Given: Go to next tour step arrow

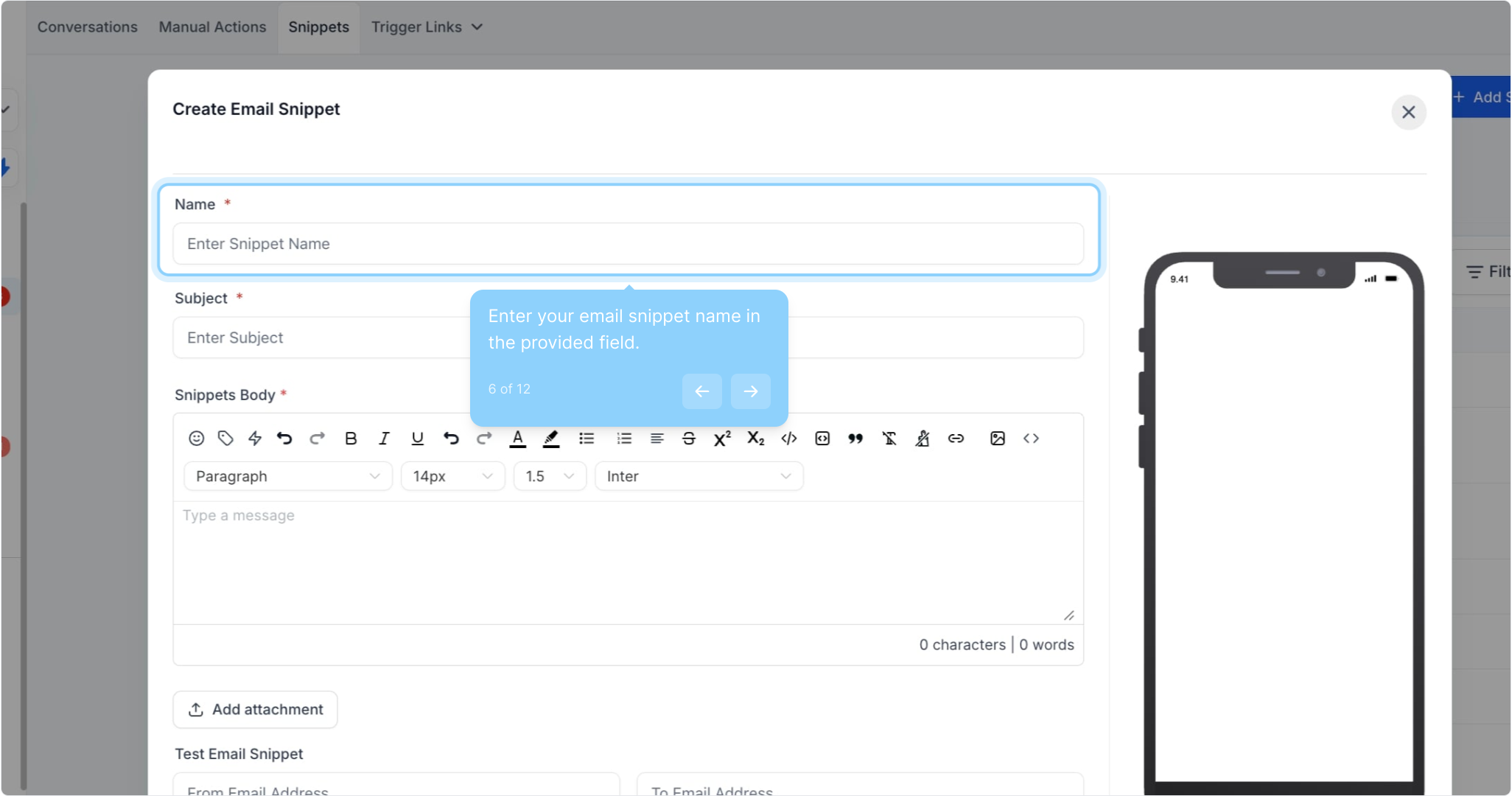Looking at the screenshot, I should [x=750, y=391].
